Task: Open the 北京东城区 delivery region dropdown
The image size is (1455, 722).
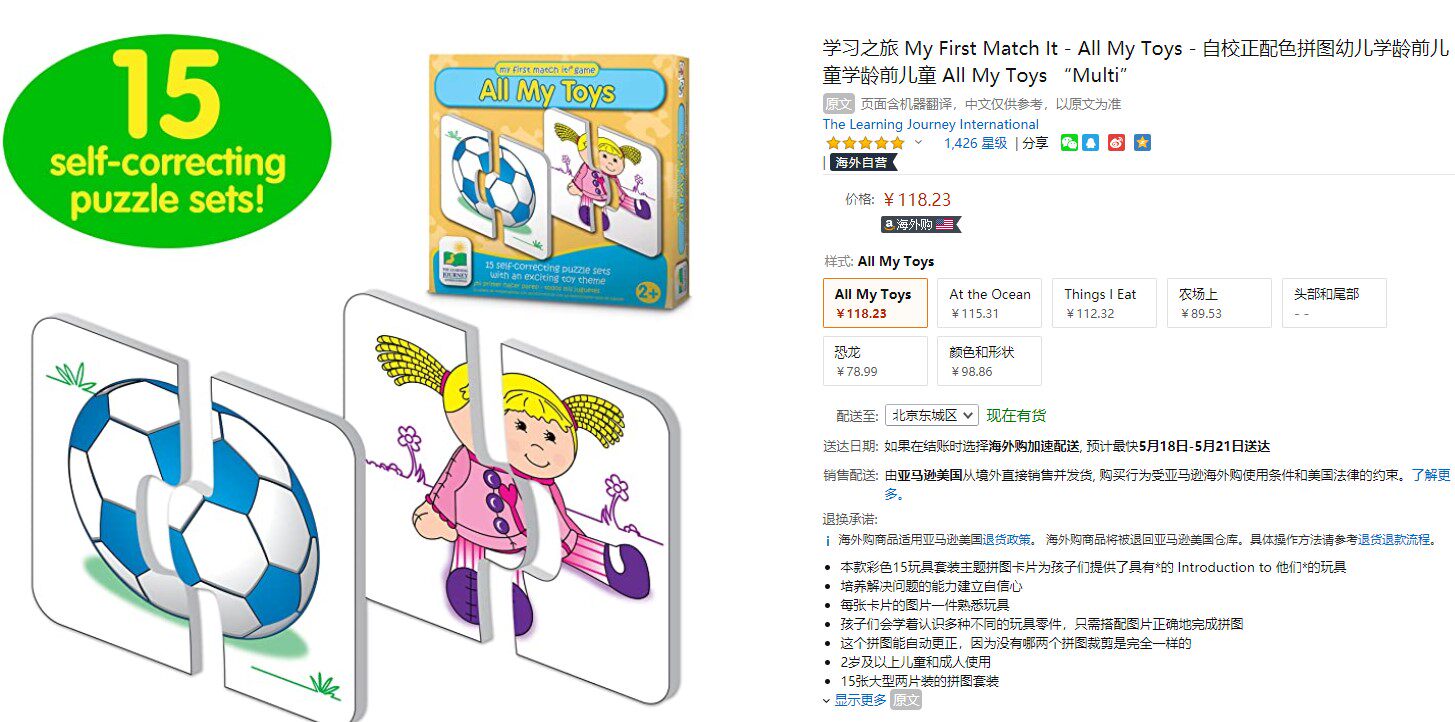Action: (931, 415)
